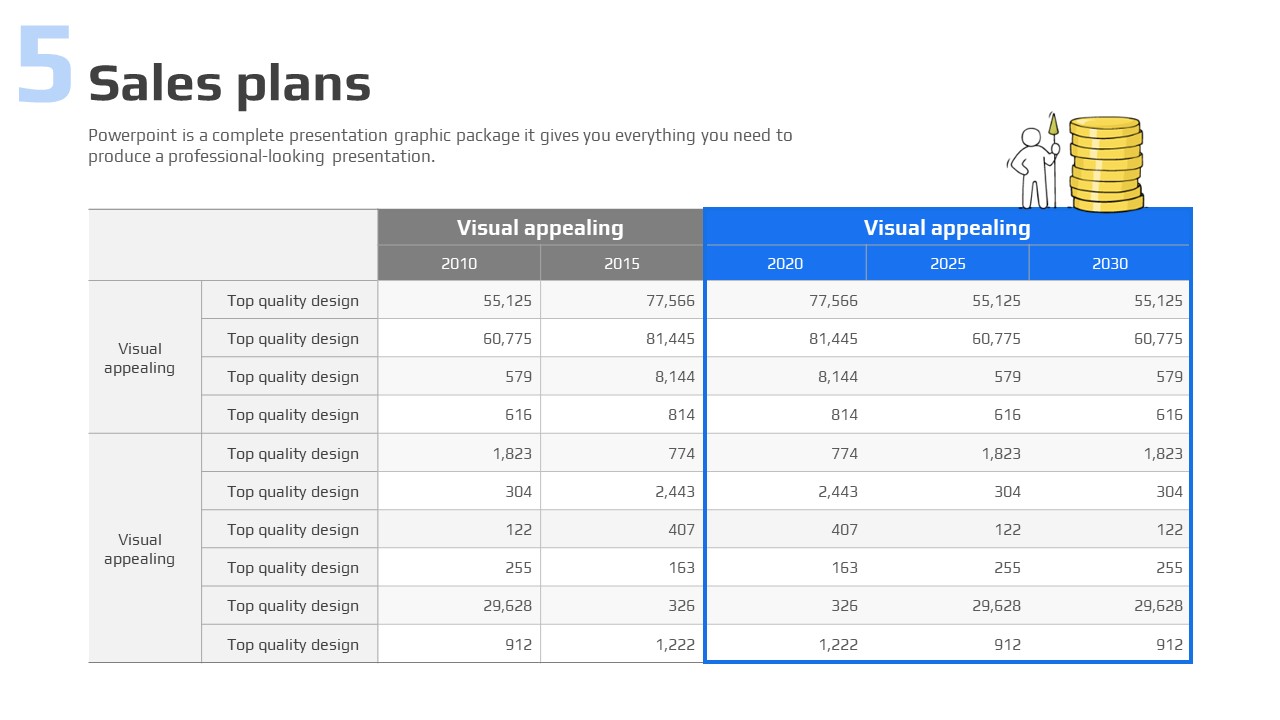Click 81,445 in the 2020 column
The height and width of the screenshot is (720, 1280).
click(x=833, y=338)
